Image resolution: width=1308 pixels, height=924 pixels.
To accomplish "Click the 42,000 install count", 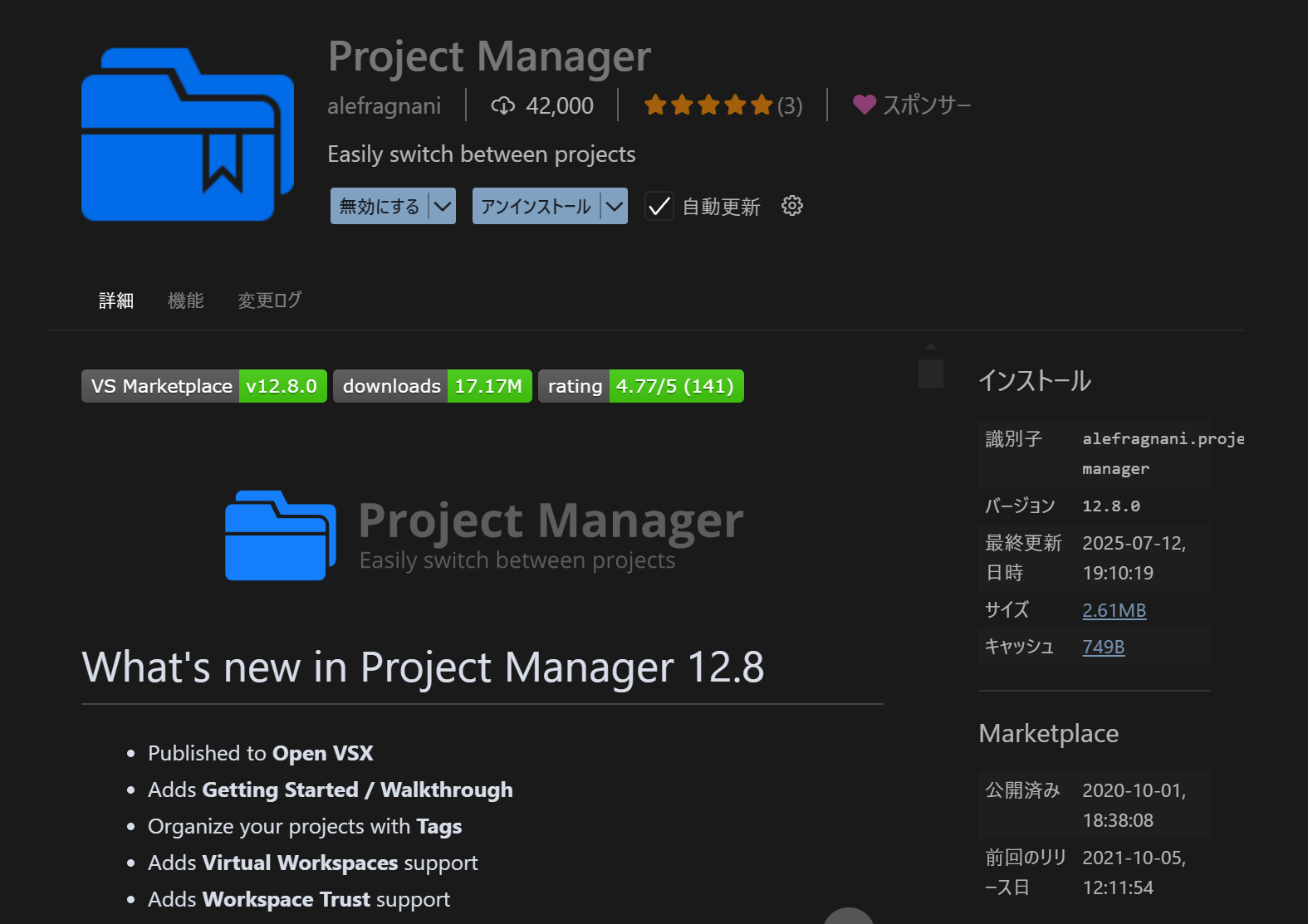I will (x=560, y=106).
